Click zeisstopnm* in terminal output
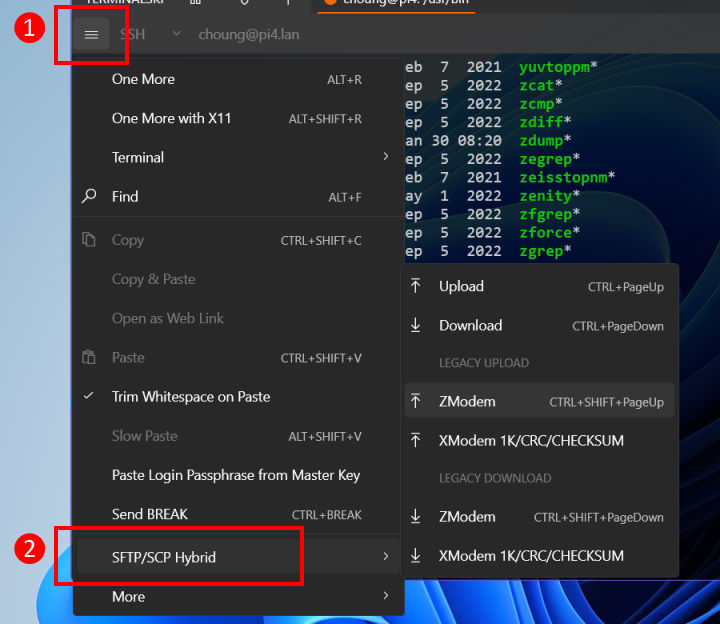Viewport: 720px width, 624px height. [x=567, y=178]
